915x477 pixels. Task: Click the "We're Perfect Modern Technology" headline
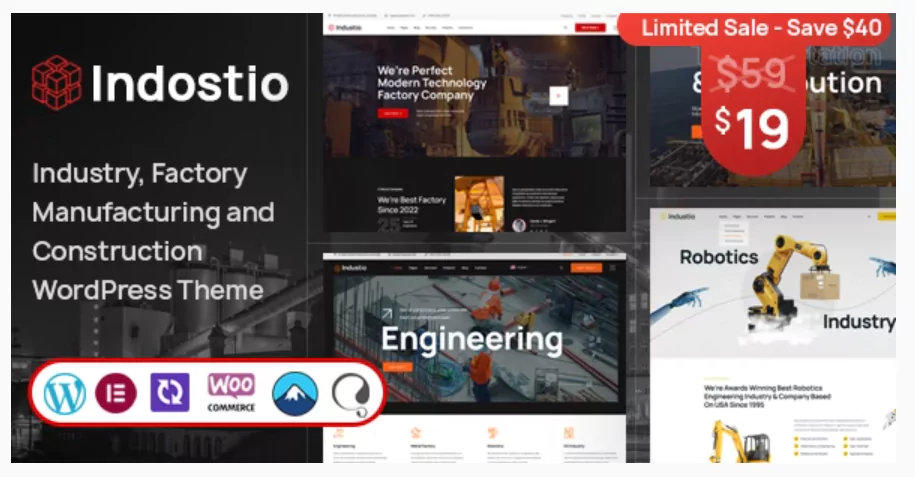432,83
